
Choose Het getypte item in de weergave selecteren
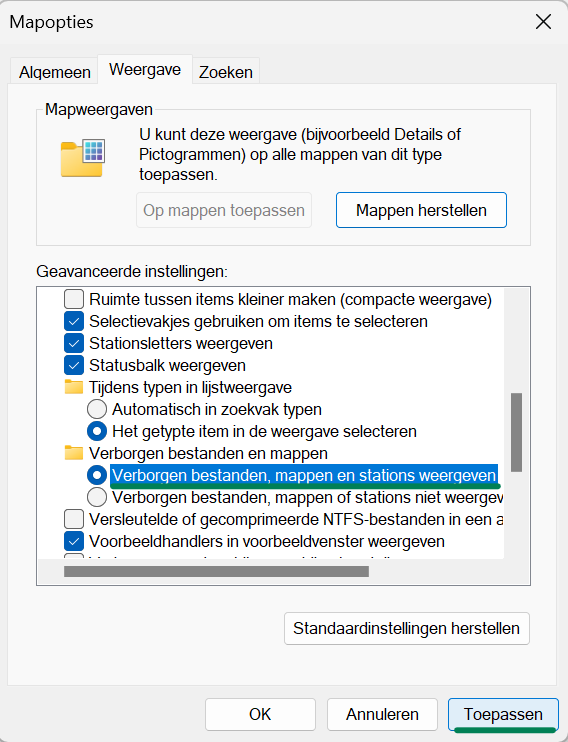point(97,431)
